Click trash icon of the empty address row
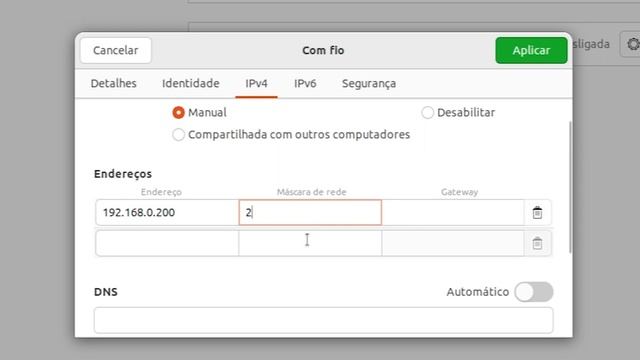The image size is (640, 360). (537, 243)
